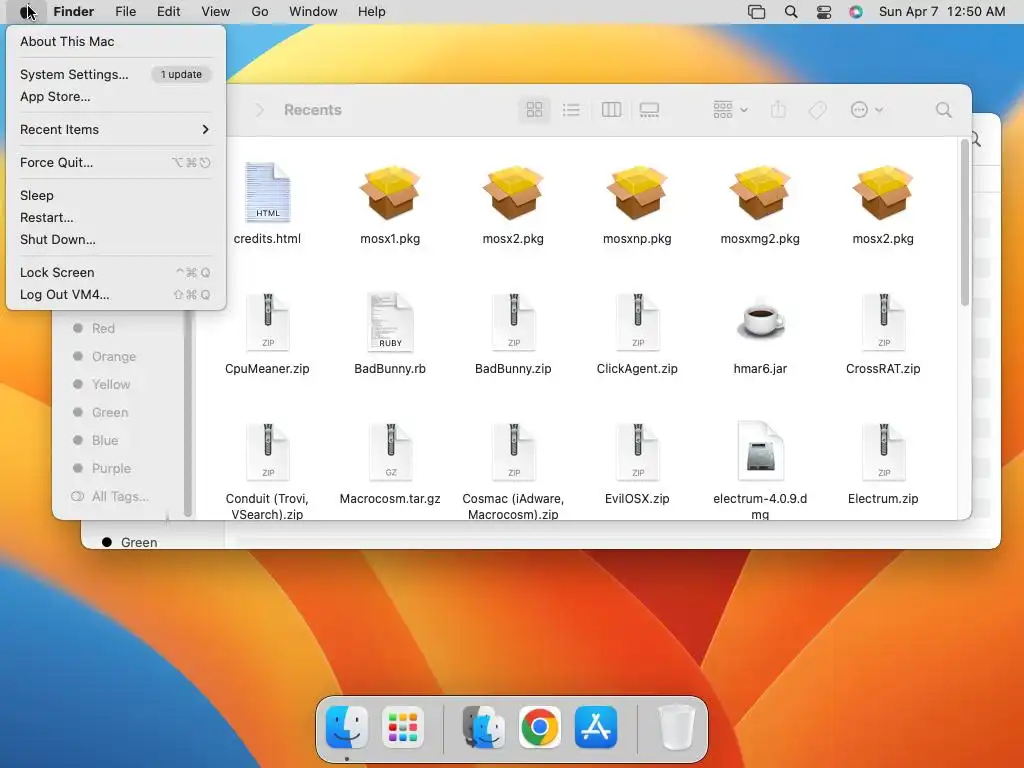Viewport: 1024px width, 768px height.
Task: Select the CrossRAT.zip archive icon
Action: (x=883, y=323)
